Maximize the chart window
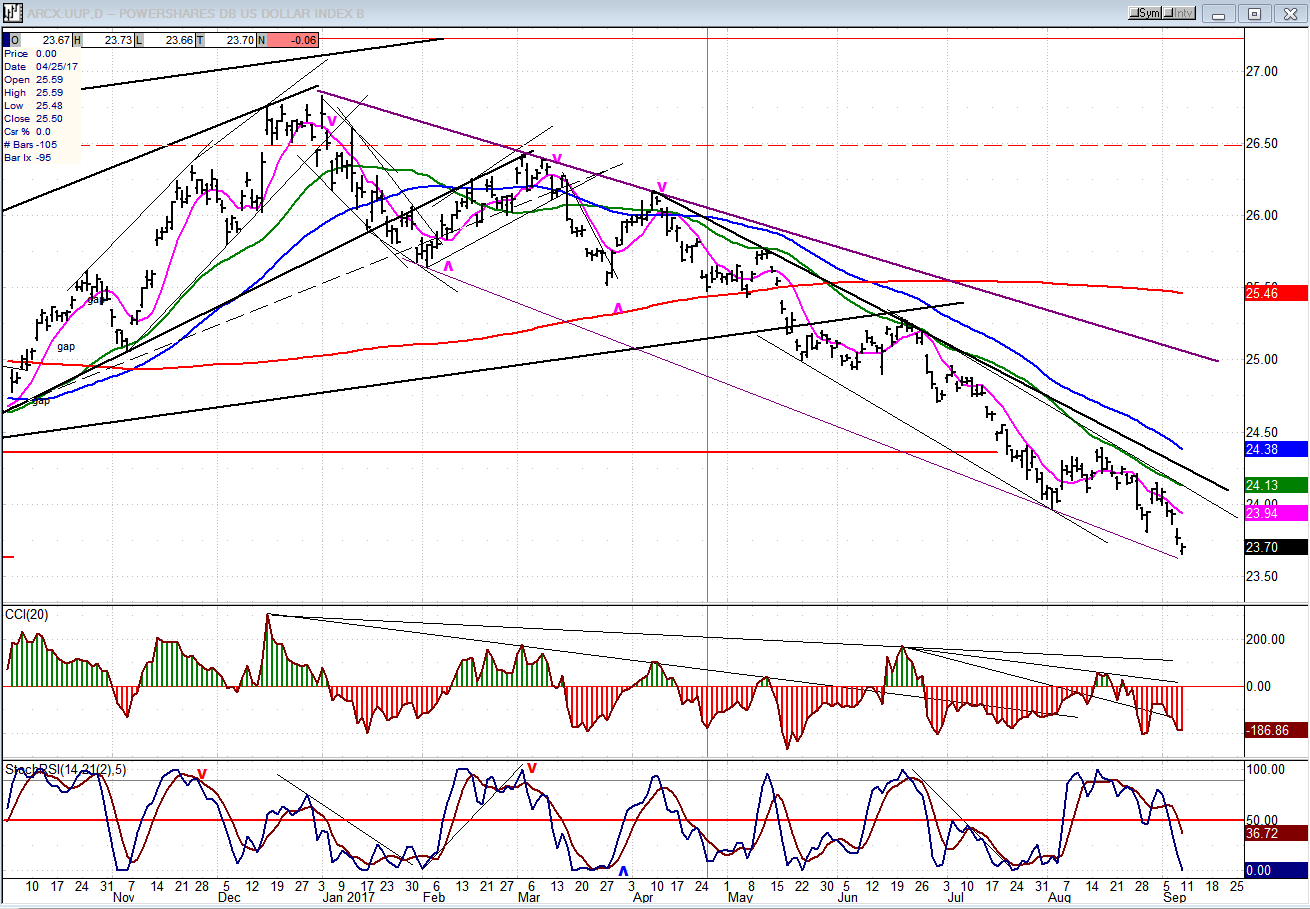 (1254, 13)
